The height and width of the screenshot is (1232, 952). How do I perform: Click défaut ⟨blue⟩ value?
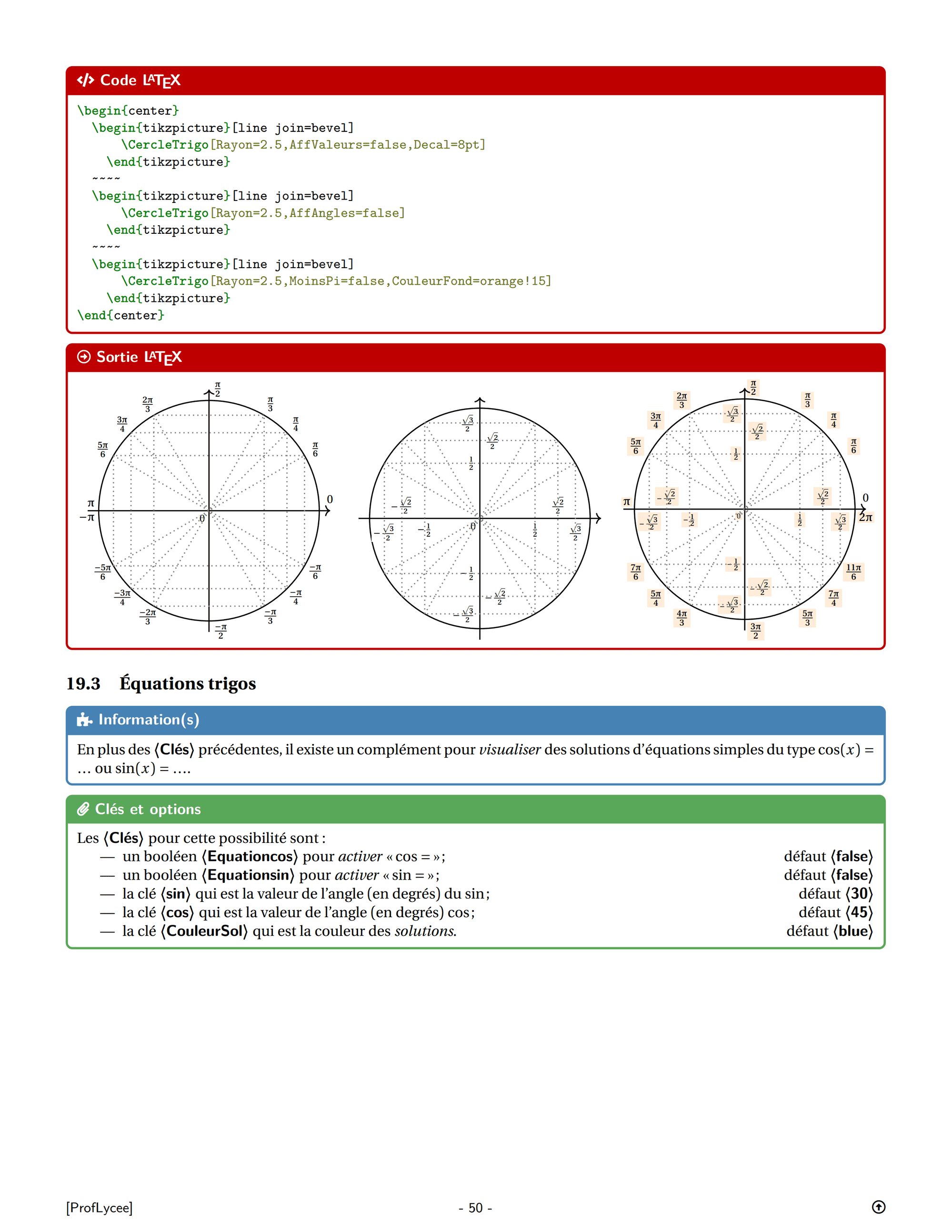(x=830, y=931)
